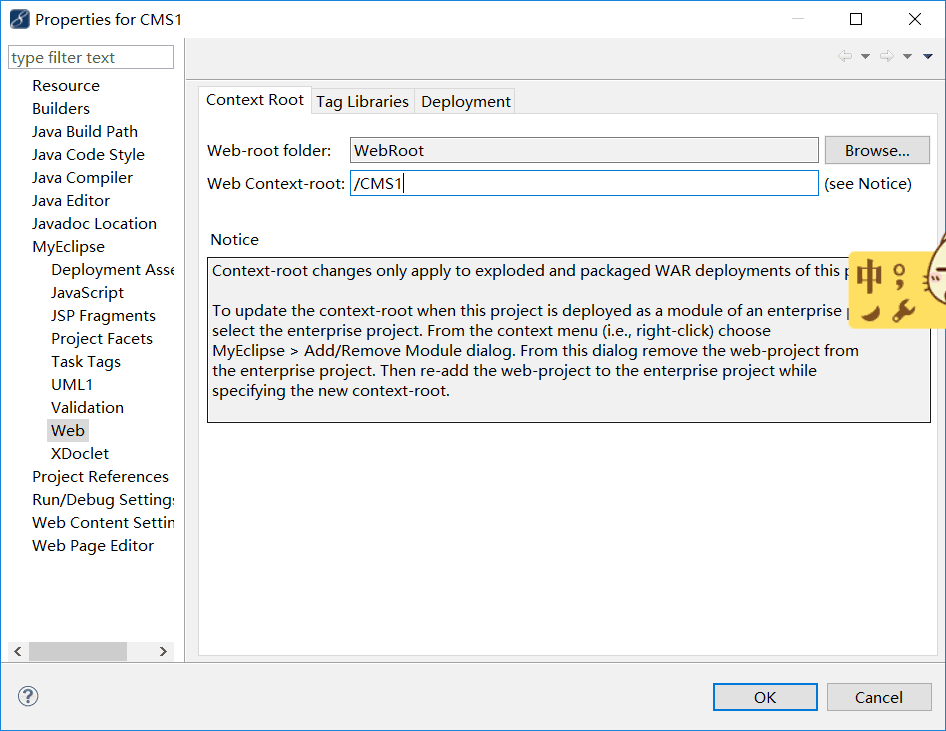The height and width of the screenshot is (731, 946).
Task: Click the horizontal scrollbar thumb in tree
Action: coord(78,651)
